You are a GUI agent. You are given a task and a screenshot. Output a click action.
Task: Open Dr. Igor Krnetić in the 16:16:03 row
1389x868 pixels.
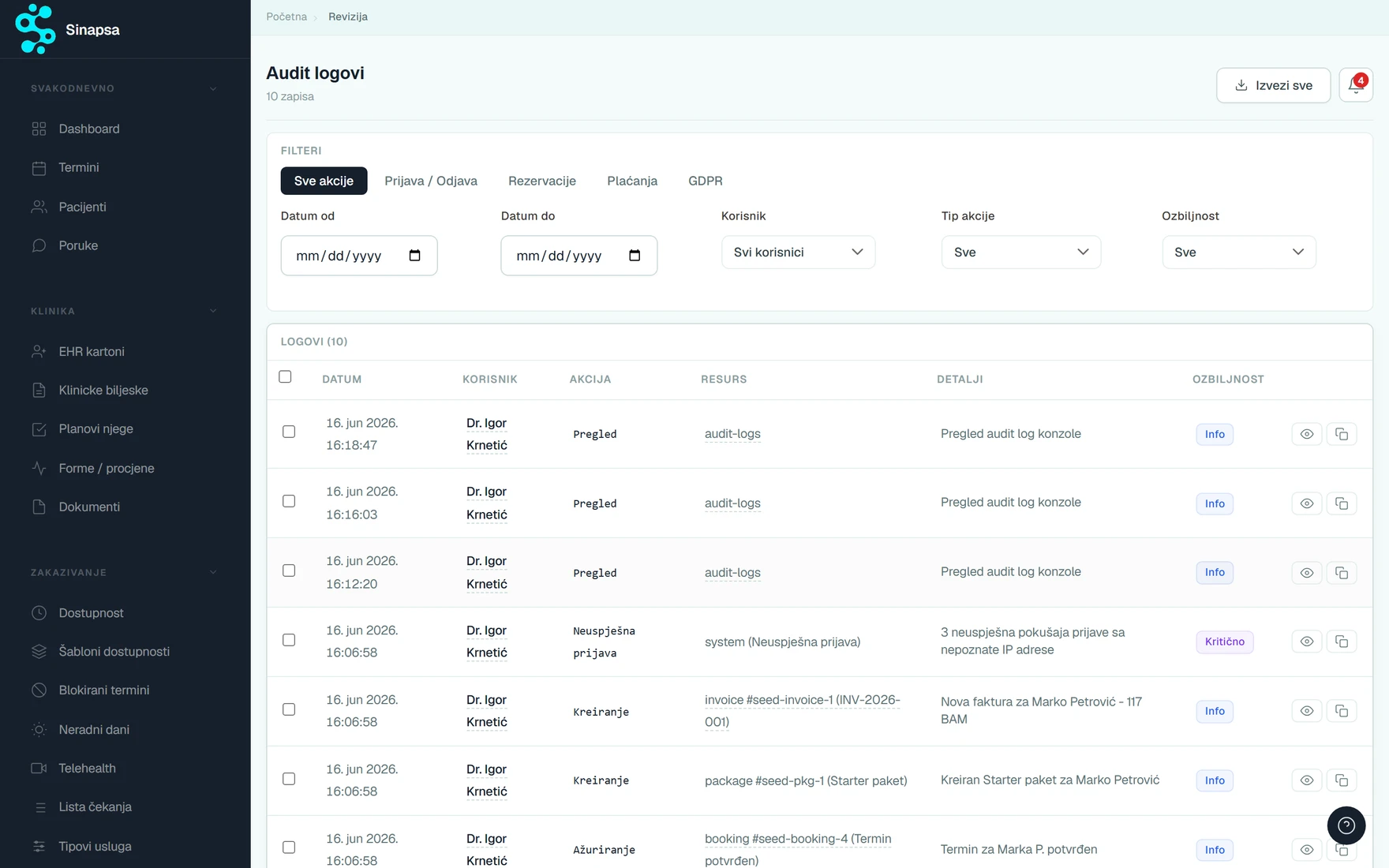487,503
